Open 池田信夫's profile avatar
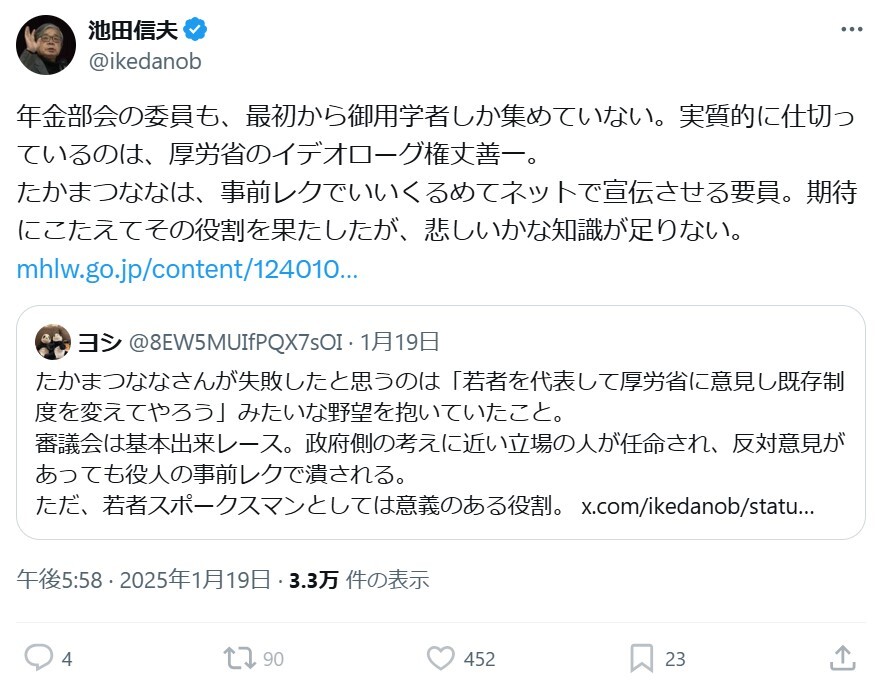 (46, 45)
